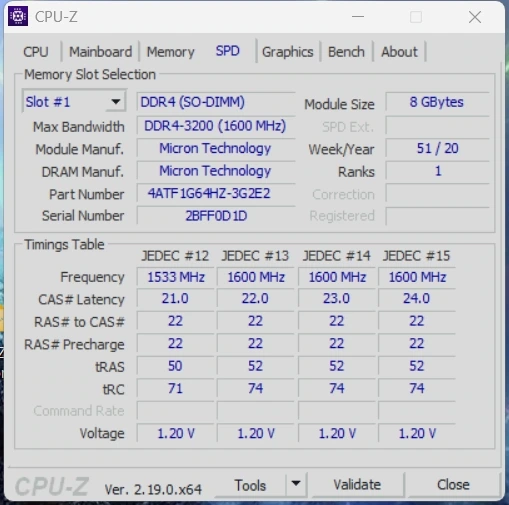Image resolution: width=509 pixels, height=505 pixels.
Task: Open the Tools button dropdown arrow
Action: coord(296,483)
